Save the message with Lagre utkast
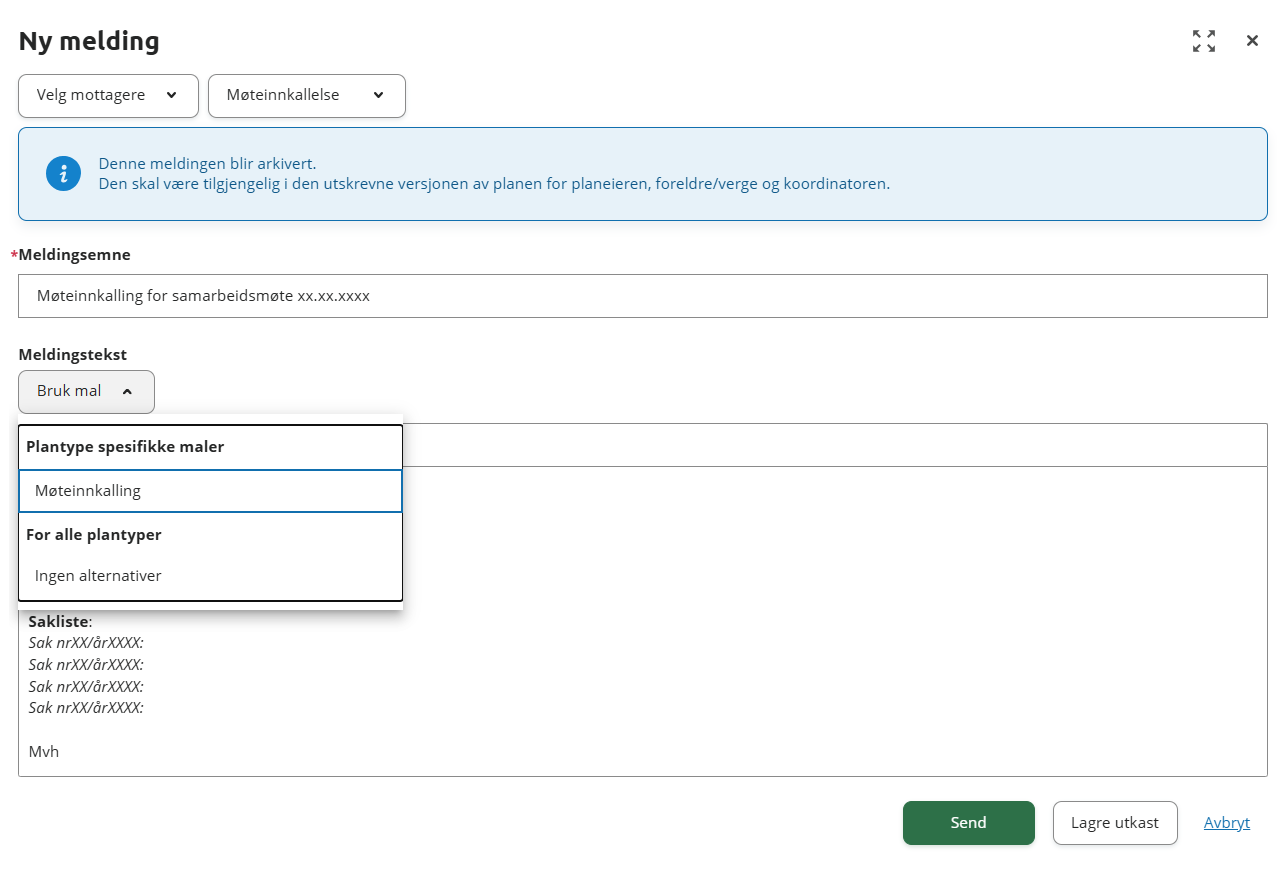Viewport: 1285px width, 870px height. point(1114,823)
